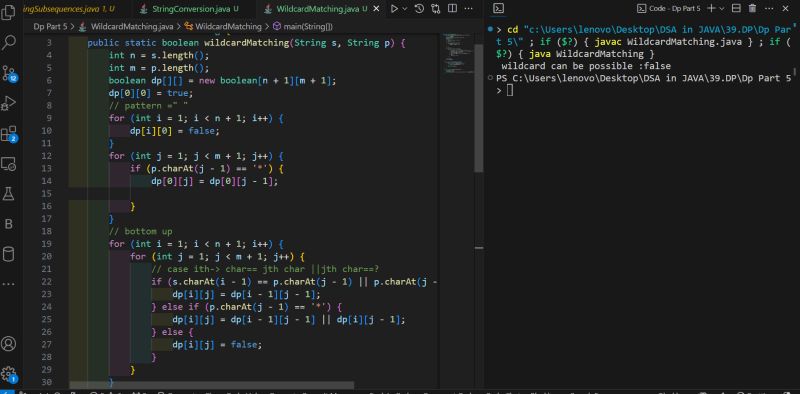Open the Remote Explorer icon
Screen dimensions: 800x394
(x=9, y=164)
